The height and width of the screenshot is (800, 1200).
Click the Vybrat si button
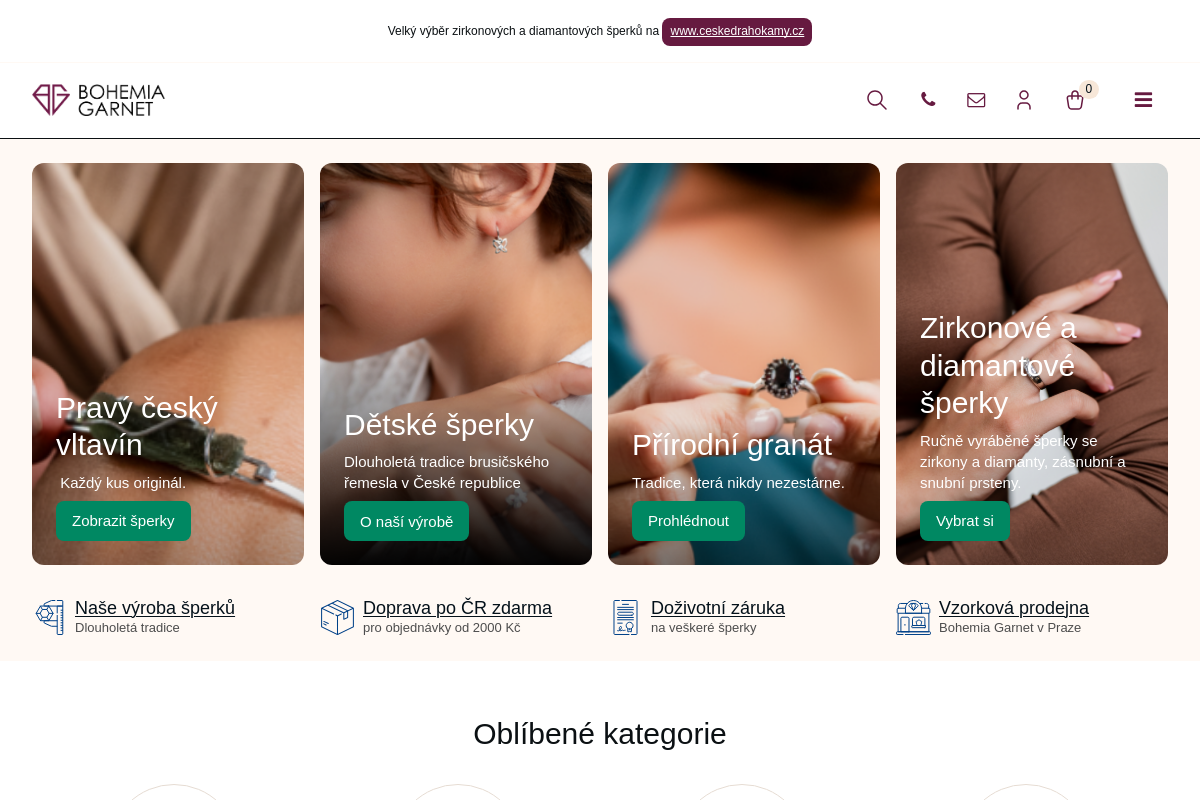965,521
